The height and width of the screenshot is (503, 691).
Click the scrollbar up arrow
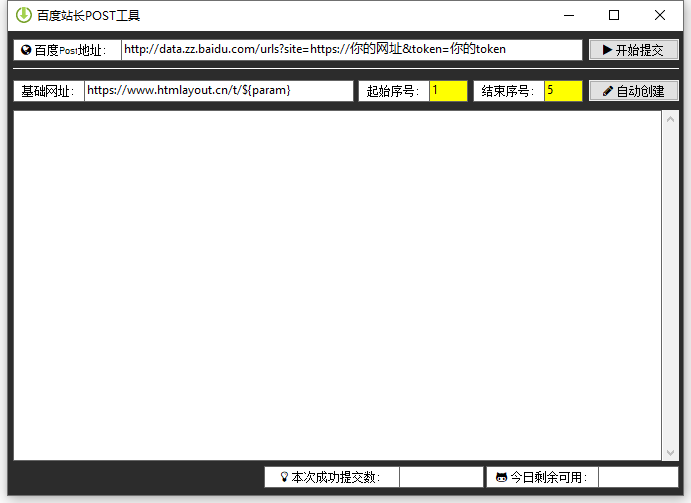pos(670,119)
